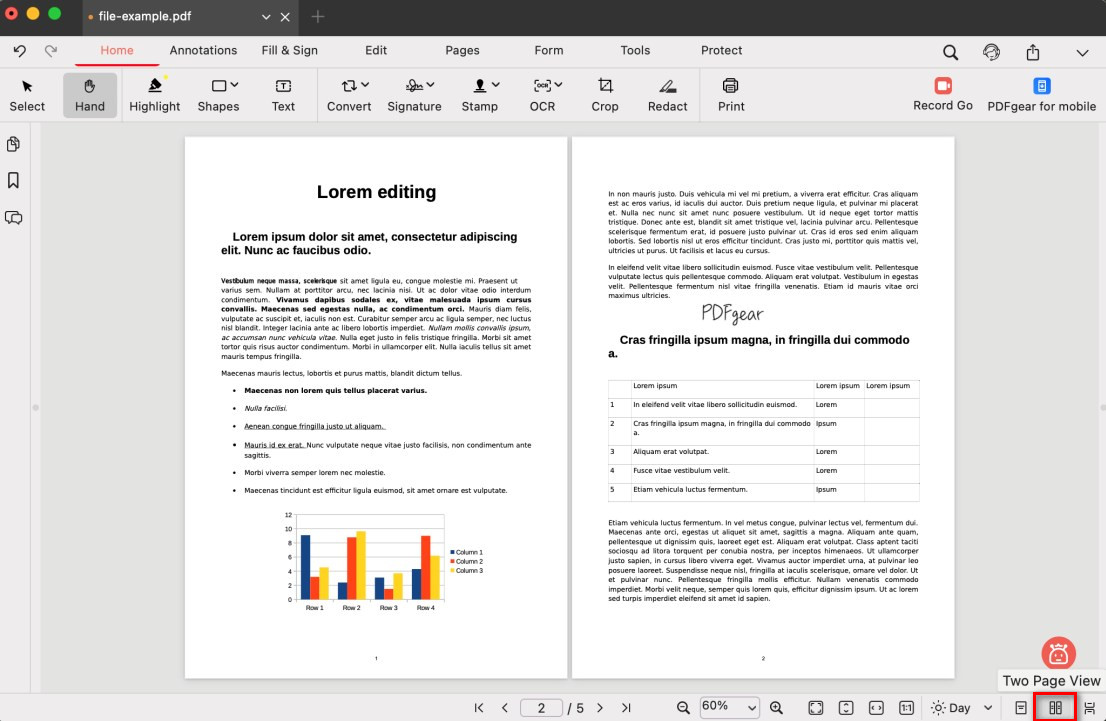1106x721 pixels.
Task: Launch the Record Go screen recorder
Action: 942,95
